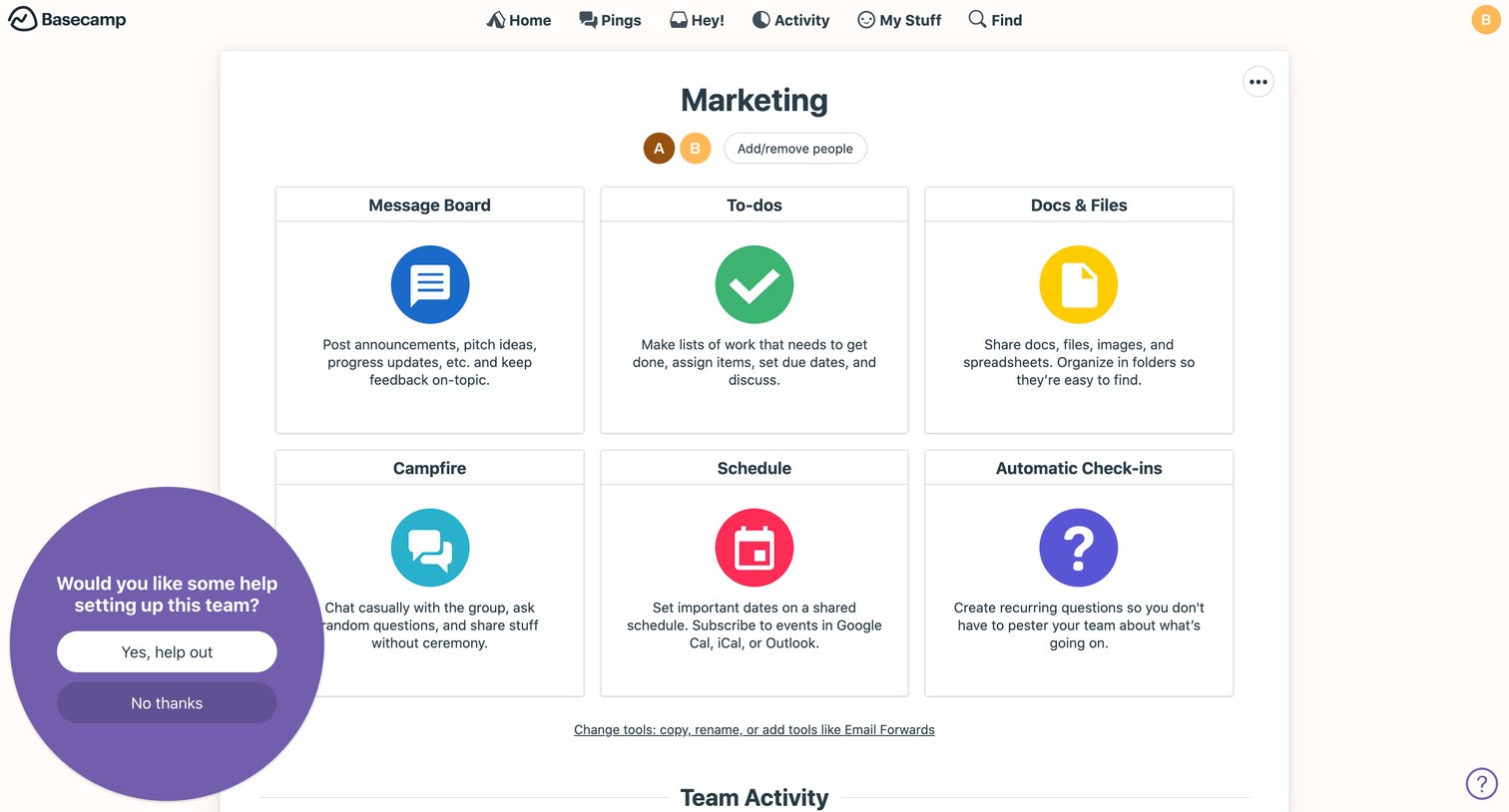Open the help question mark icon
1509x812 pixels.
(x=1482, y=783)
